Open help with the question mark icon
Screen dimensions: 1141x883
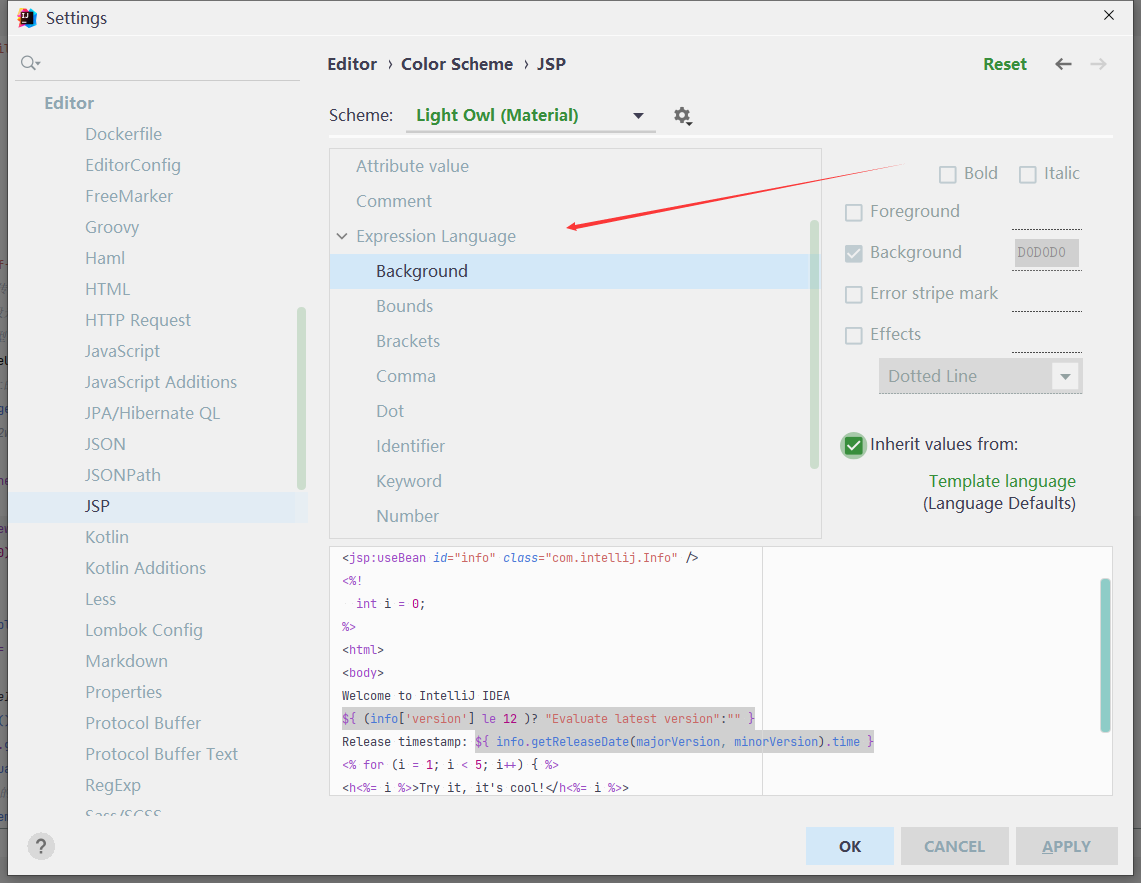pyautogui.click(x=41, y=846)
